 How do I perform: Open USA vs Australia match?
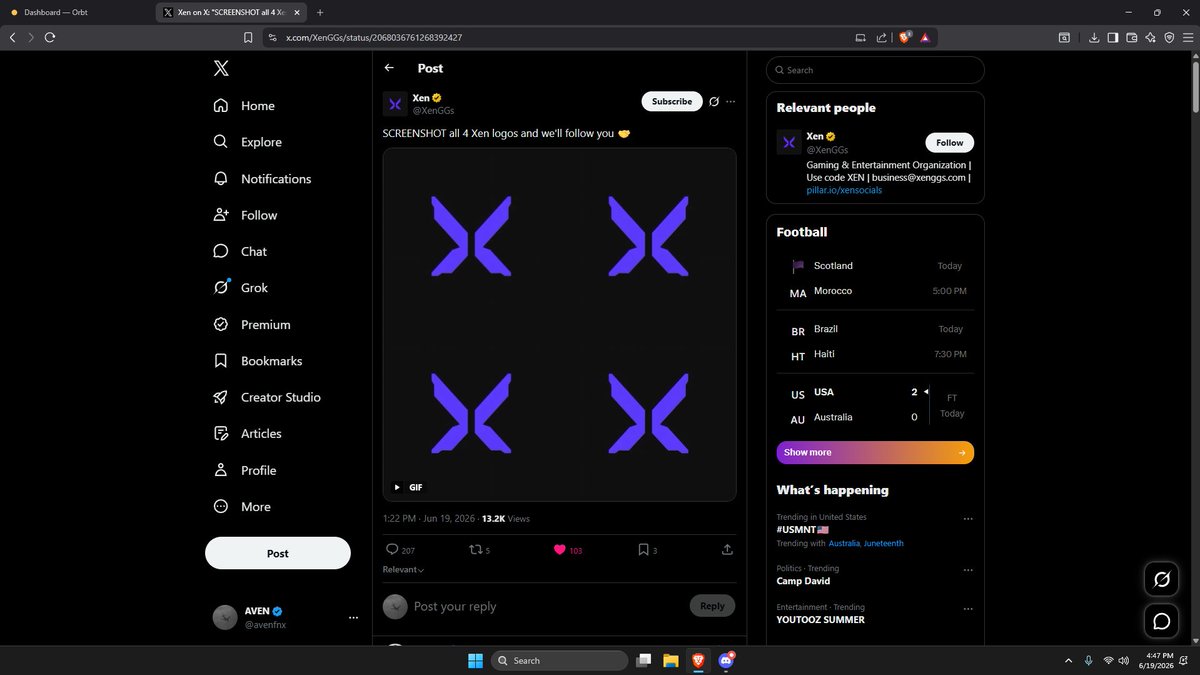(x=875, y=404)
